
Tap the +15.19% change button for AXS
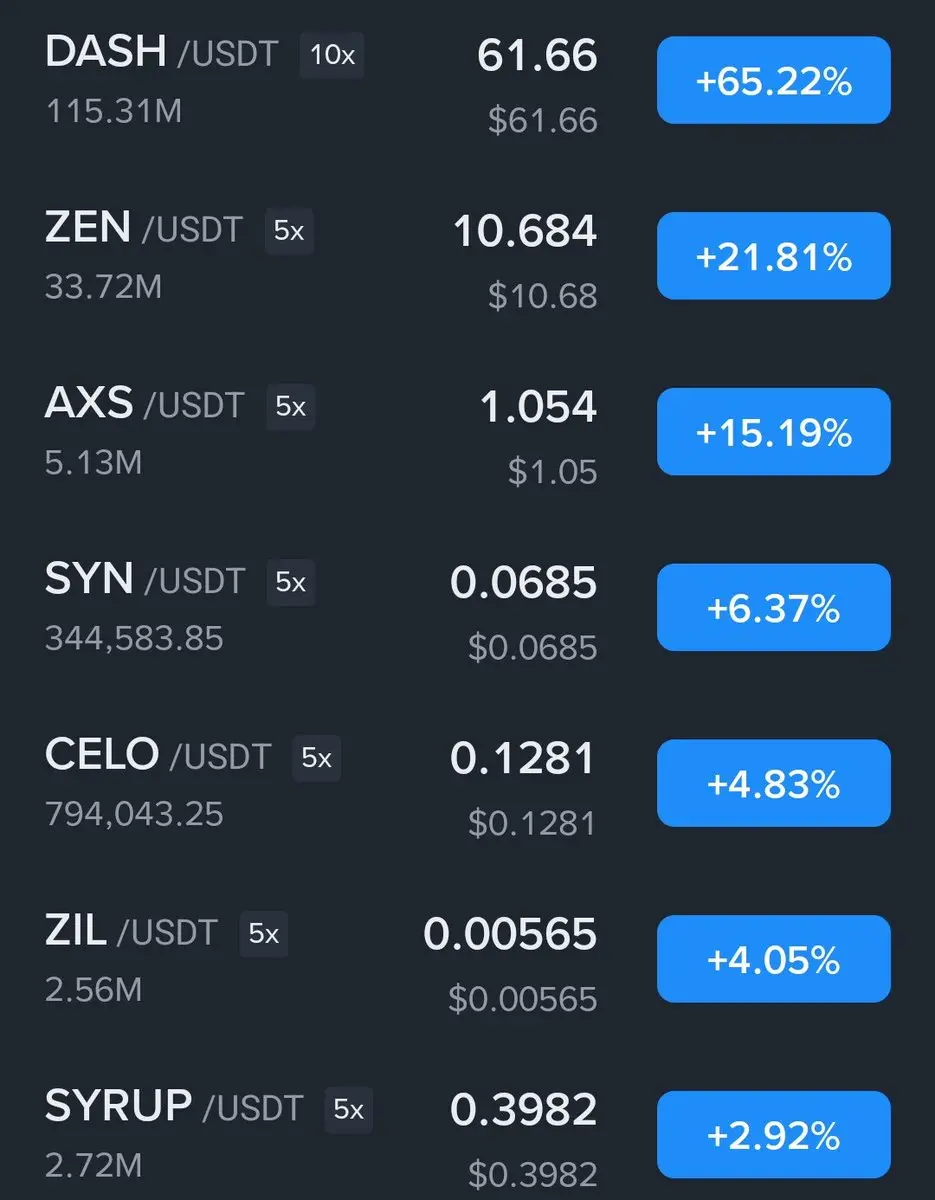(x=773, y=432)
